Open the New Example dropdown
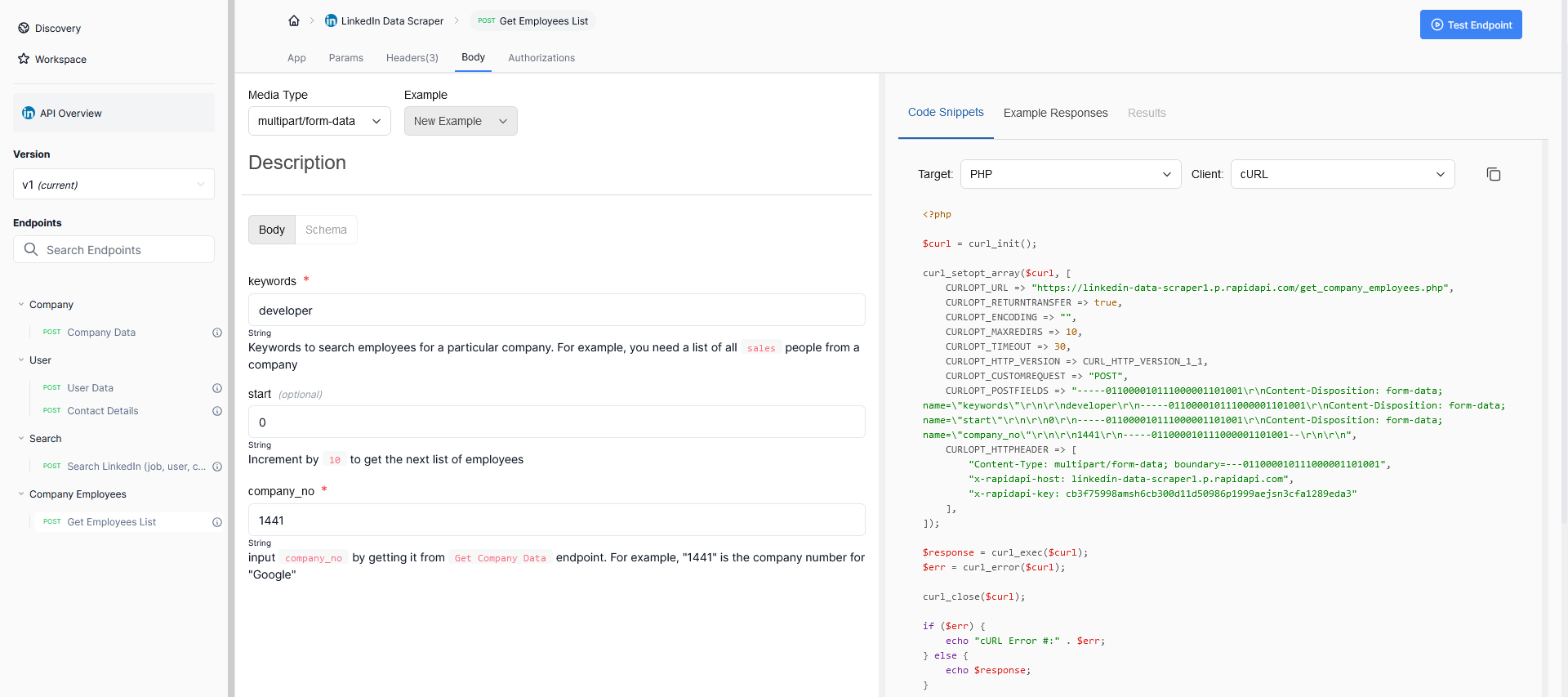This screenshot has width=1568, height=697. point(461,121)
